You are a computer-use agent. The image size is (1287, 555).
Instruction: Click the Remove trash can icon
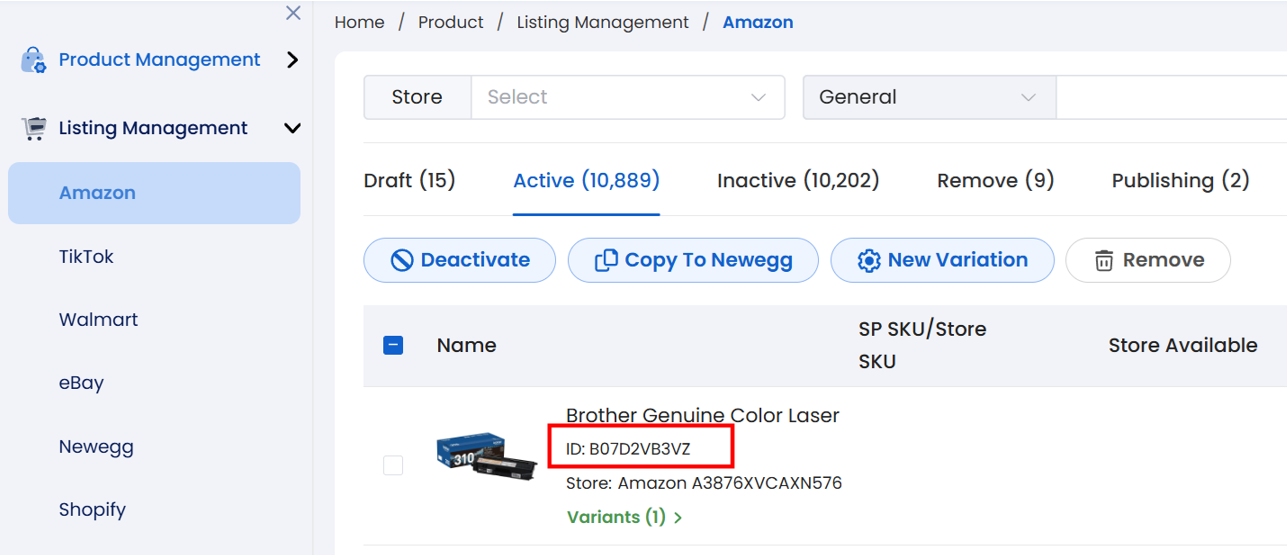[x=1104, y=261]
